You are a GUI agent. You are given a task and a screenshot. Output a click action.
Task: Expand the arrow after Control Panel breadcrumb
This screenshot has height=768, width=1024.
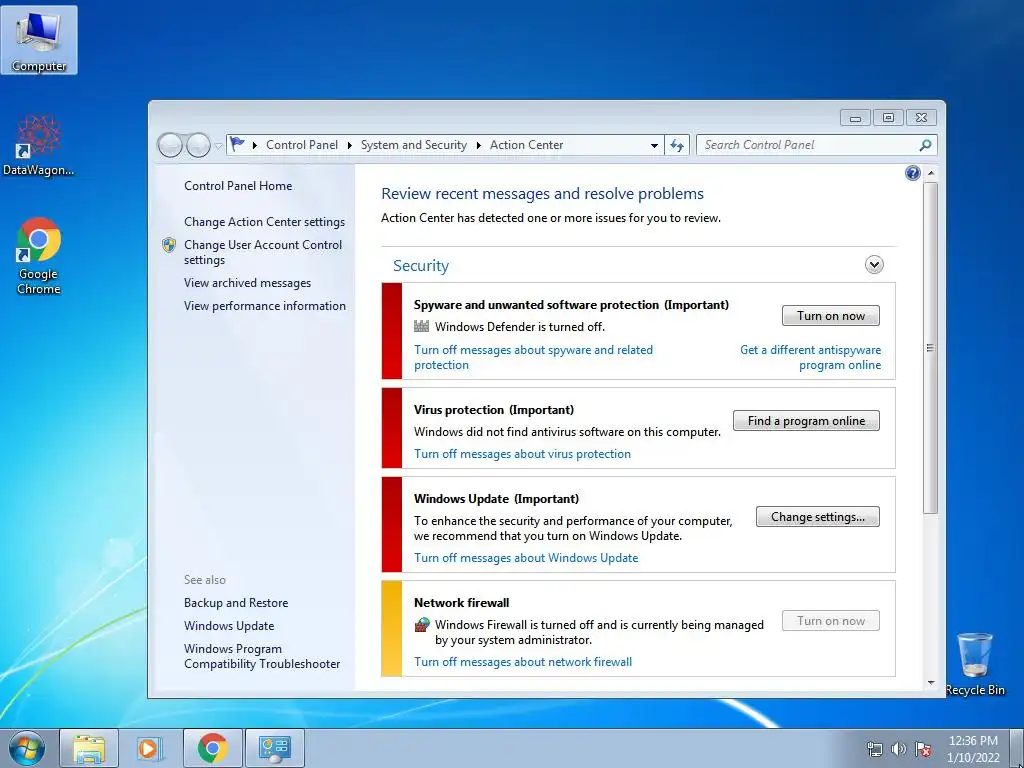pos(349,145)
